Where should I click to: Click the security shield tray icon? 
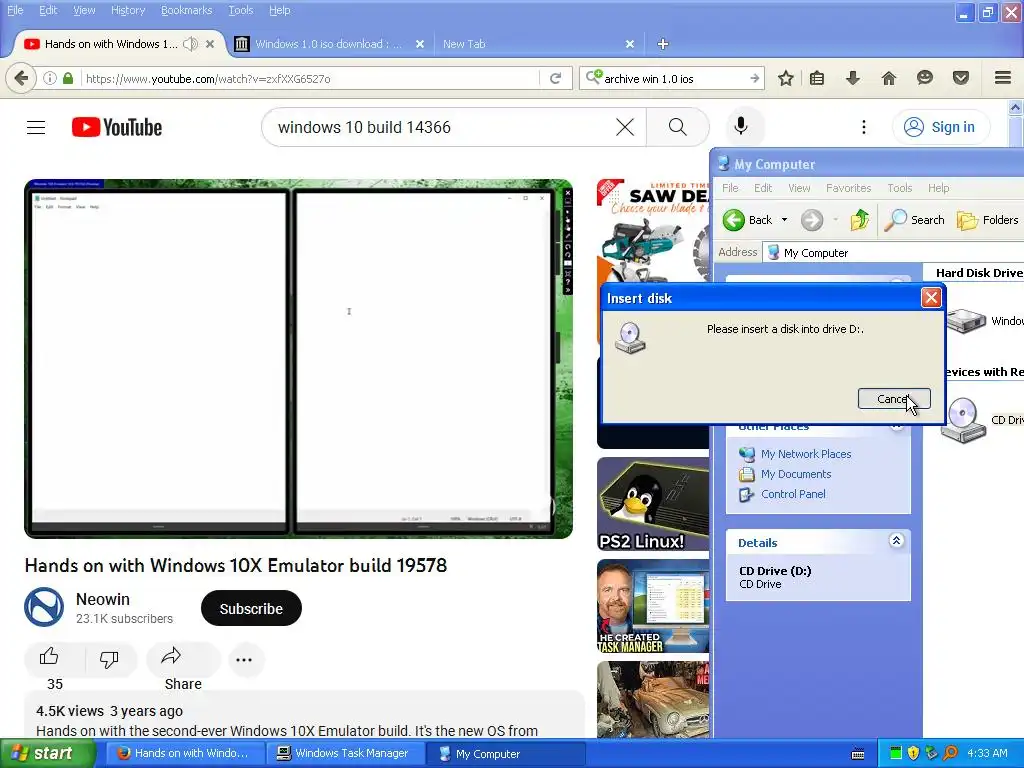[913, 753]
